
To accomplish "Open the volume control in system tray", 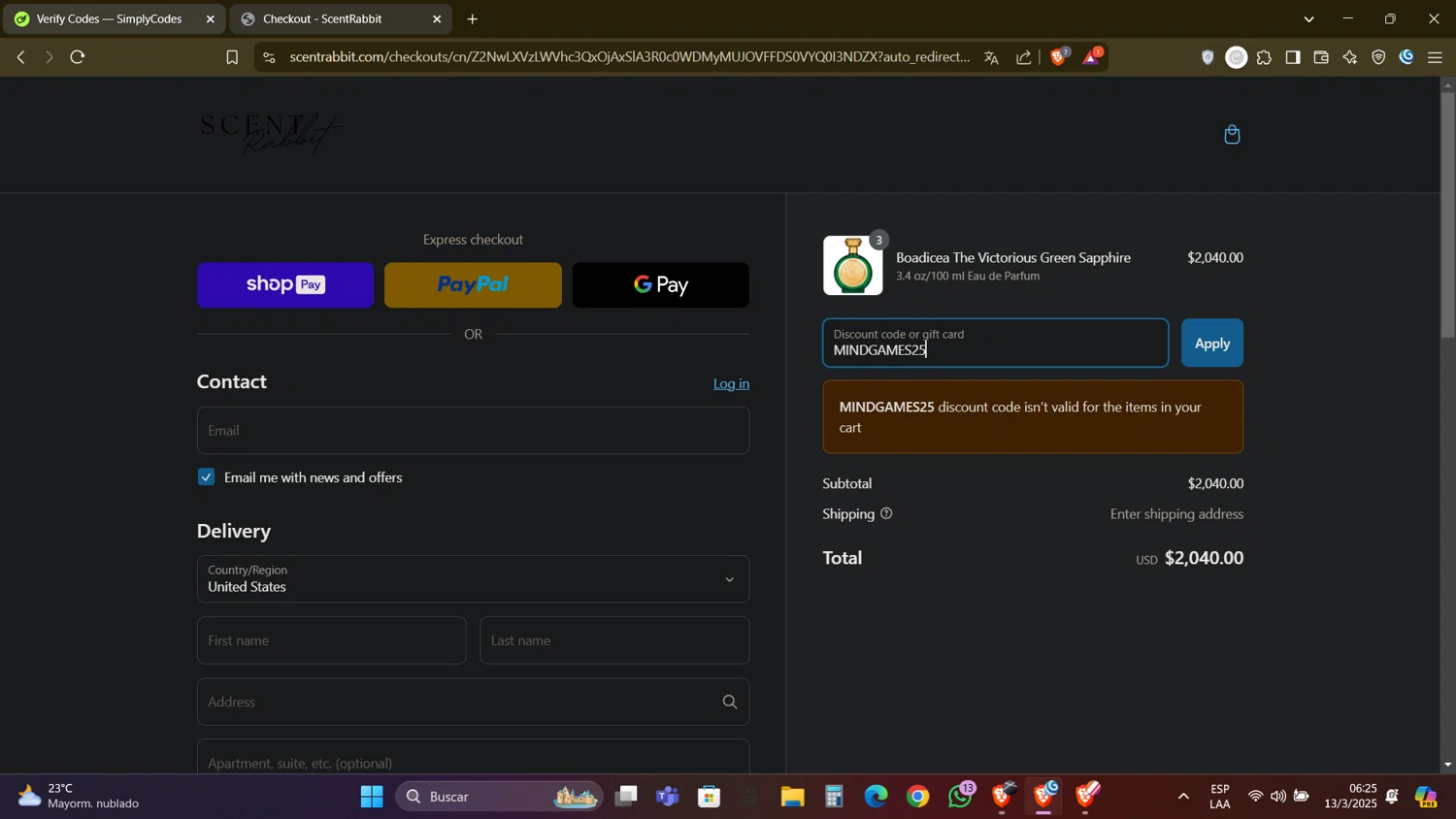I will tap(1278, 797).
